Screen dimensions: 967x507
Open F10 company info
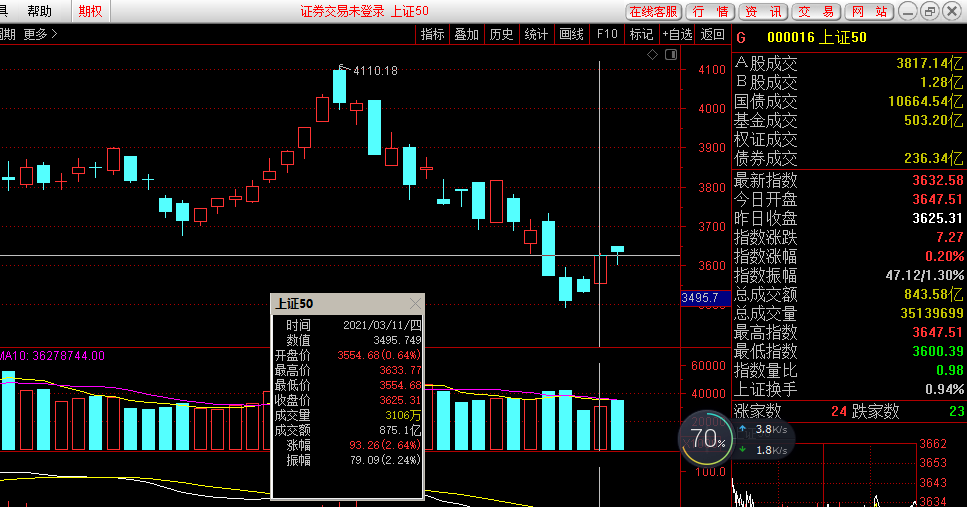pyautogui.click(x=607, y=35)
